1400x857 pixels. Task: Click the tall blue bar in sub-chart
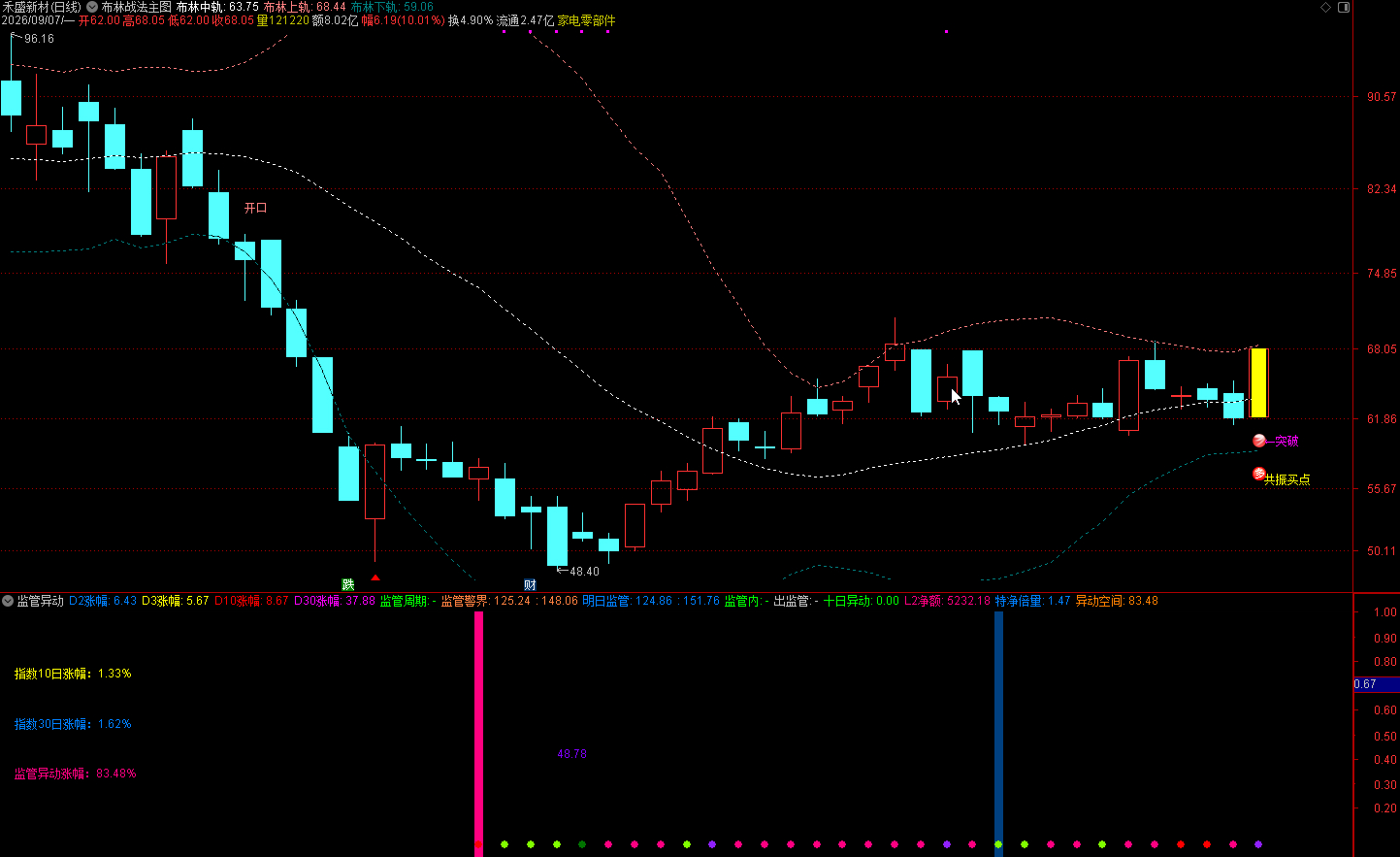coord(998,732)
